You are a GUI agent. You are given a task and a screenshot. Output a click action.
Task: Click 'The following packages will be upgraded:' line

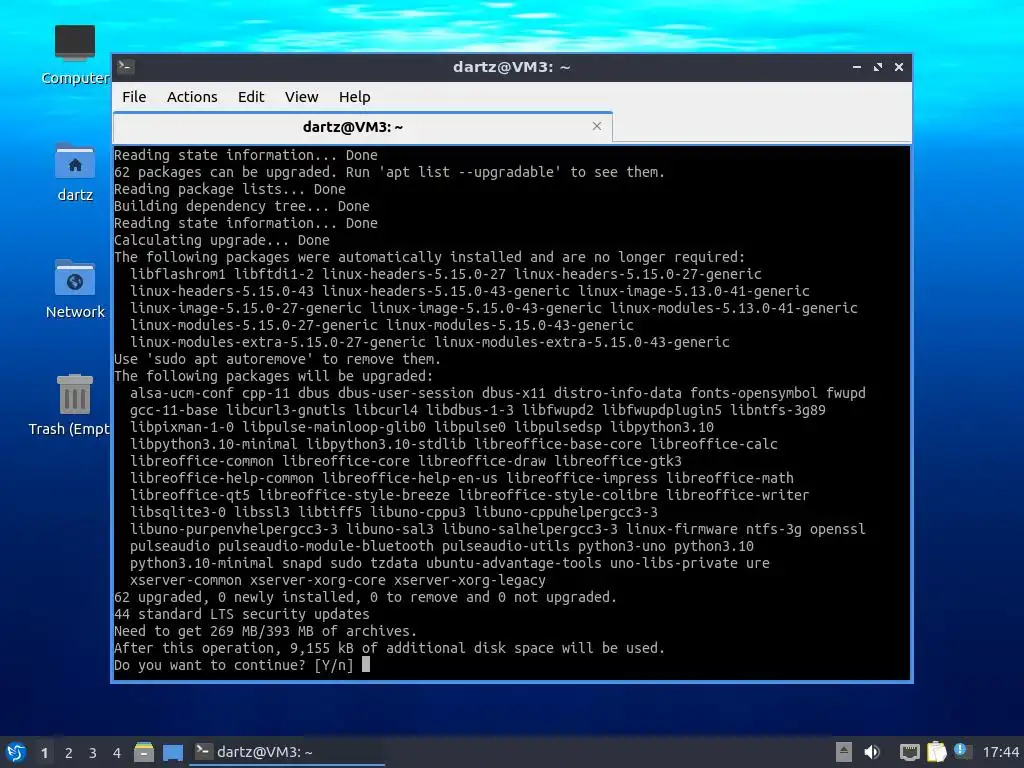click(273, 376)
